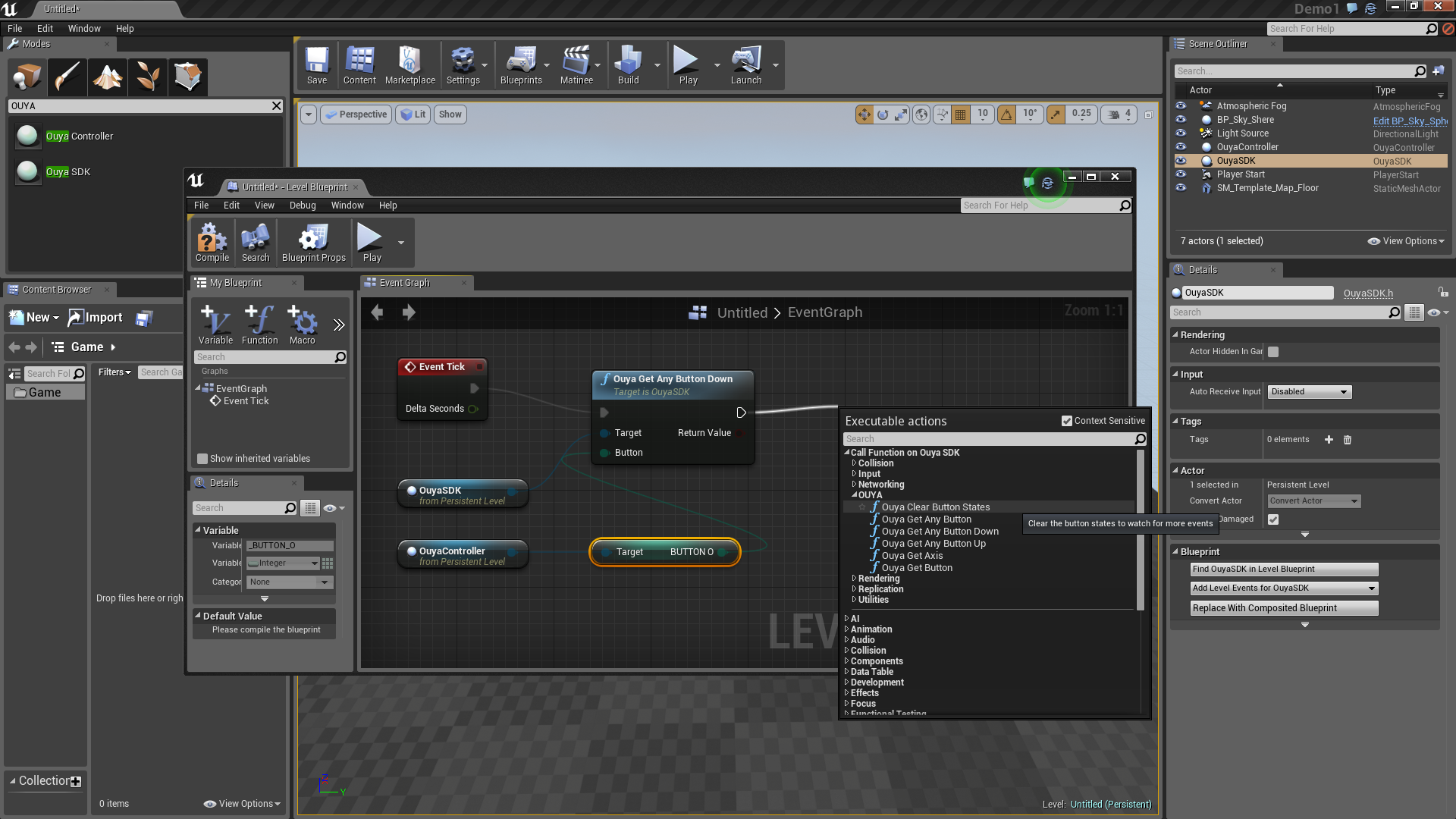Toggle the Context Sensitive checkbox
Viewport: 1456px width, 819px height.
tap(1067, 421)
